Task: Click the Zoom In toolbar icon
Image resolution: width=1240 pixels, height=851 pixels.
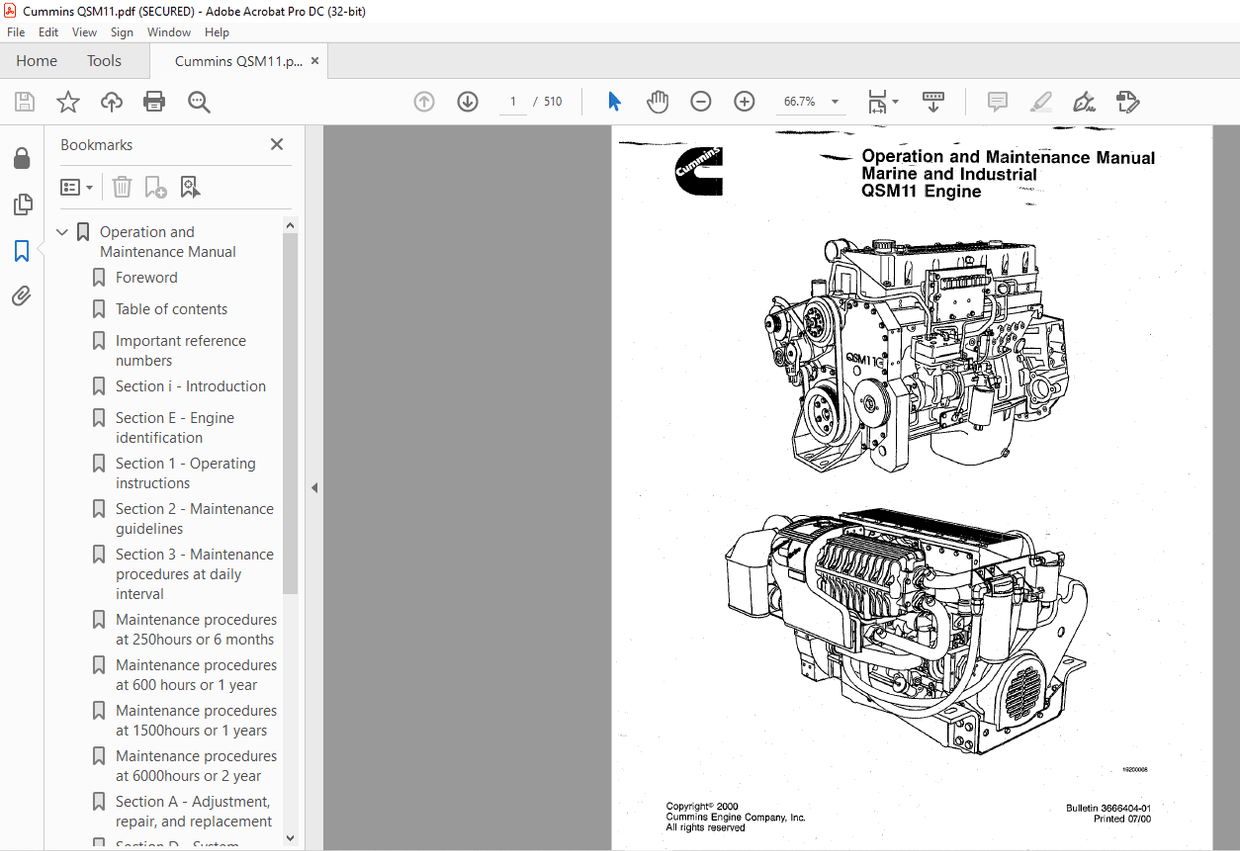Action: tap(744, 101)
